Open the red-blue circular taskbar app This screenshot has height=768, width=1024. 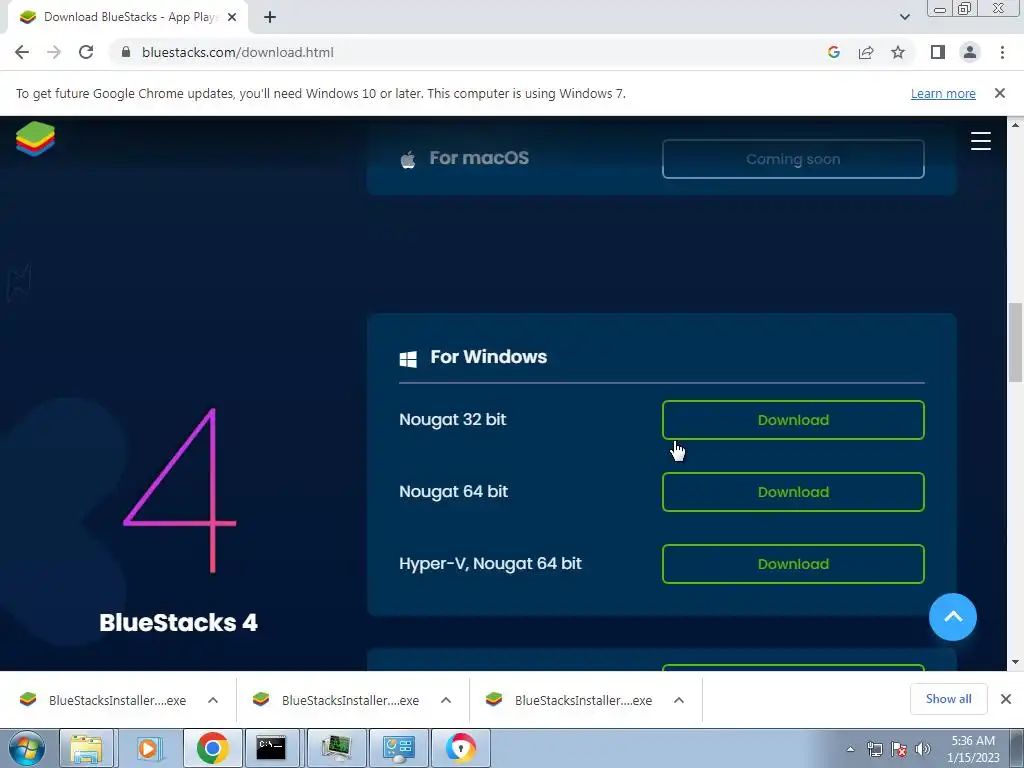tap(460, 748)
